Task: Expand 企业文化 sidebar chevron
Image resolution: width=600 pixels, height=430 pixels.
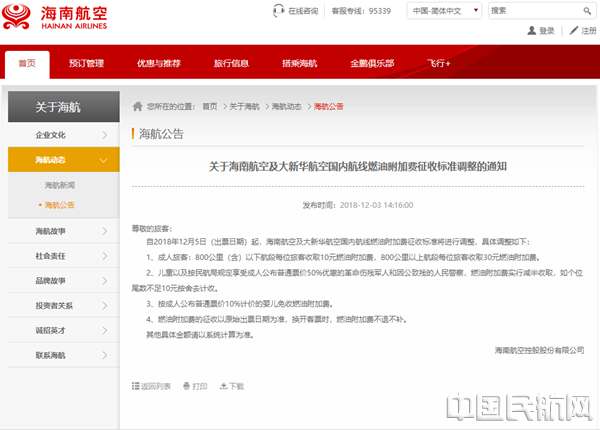Action: tap(104, 135)
